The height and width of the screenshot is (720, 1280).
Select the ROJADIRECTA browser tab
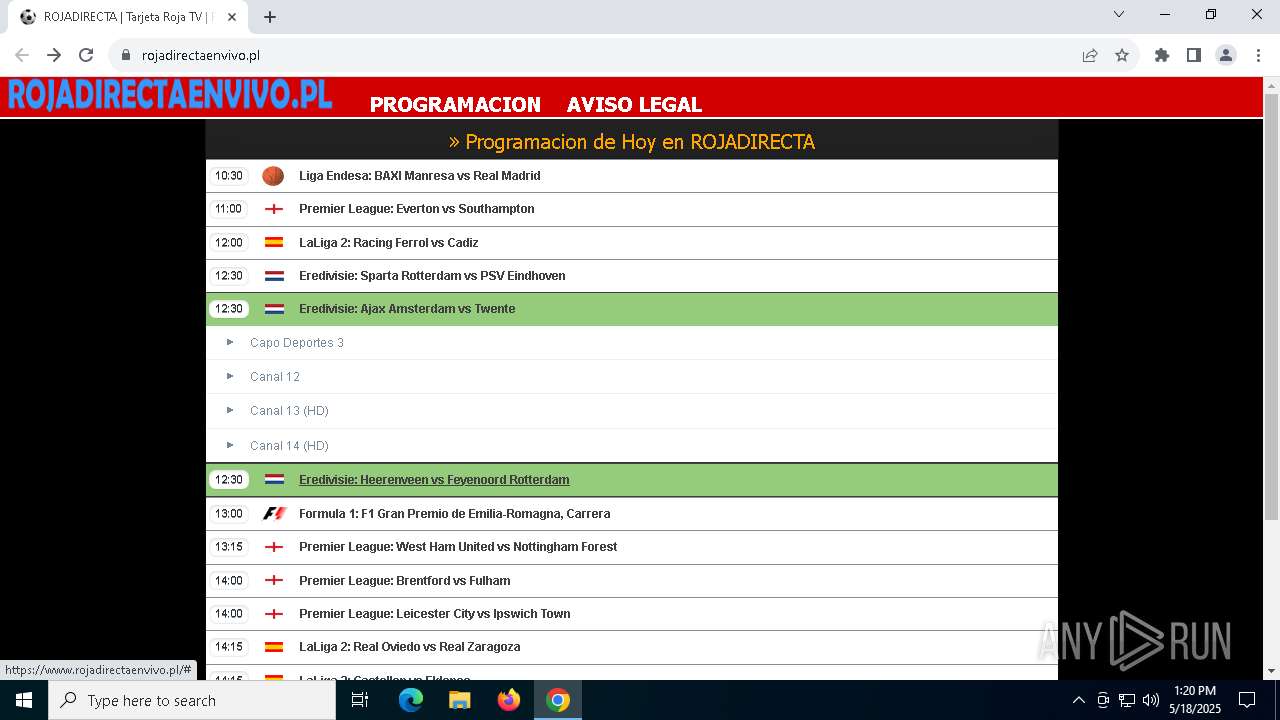pos(127,17)
